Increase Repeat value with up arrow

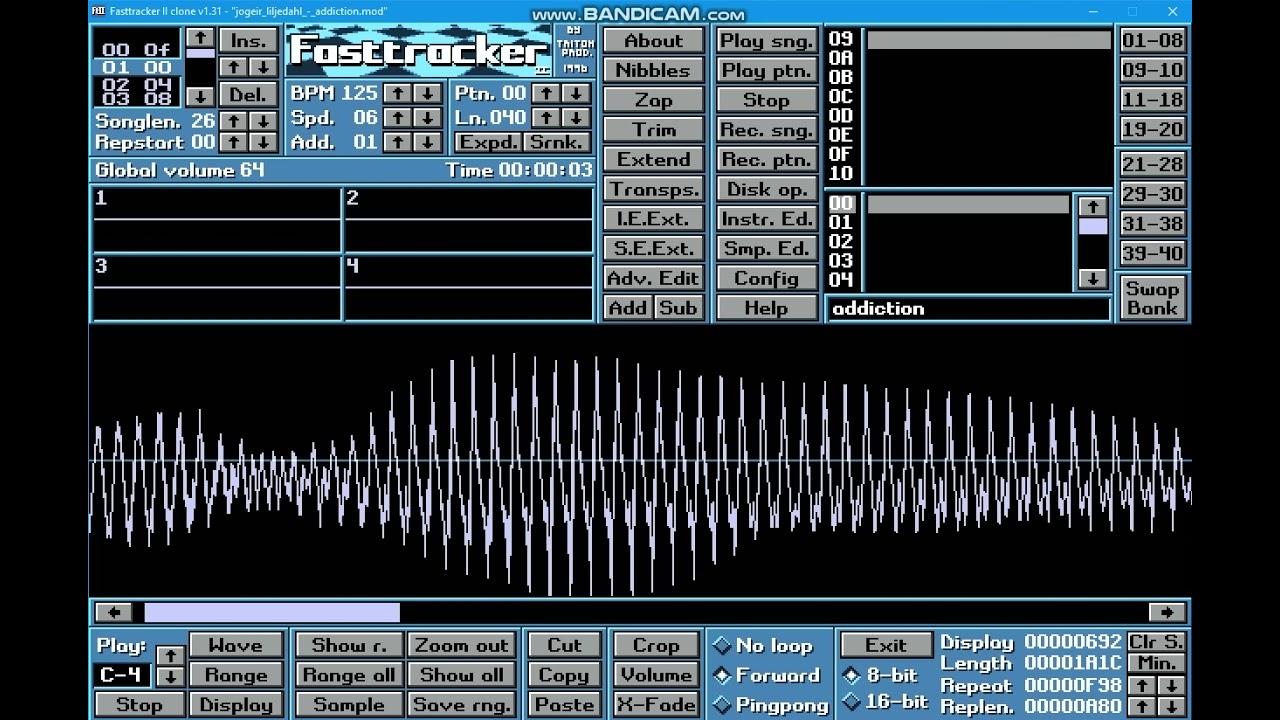click(x=1142, y=686)
